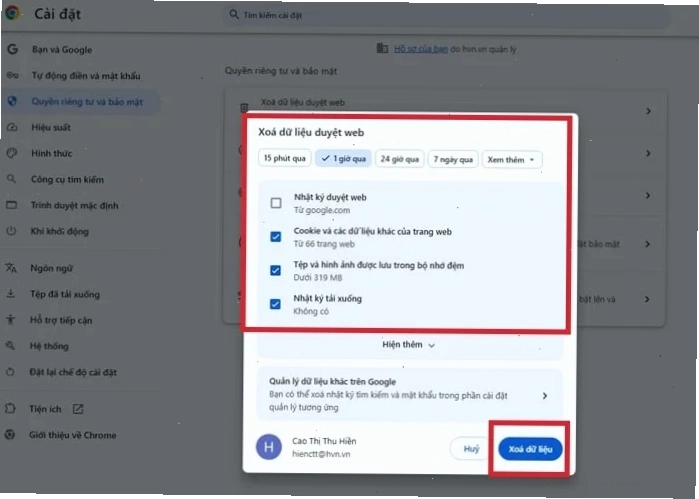Click the external link icon next to Tiện ích
This screenshot has width=699, height=499.
(78, 408)
